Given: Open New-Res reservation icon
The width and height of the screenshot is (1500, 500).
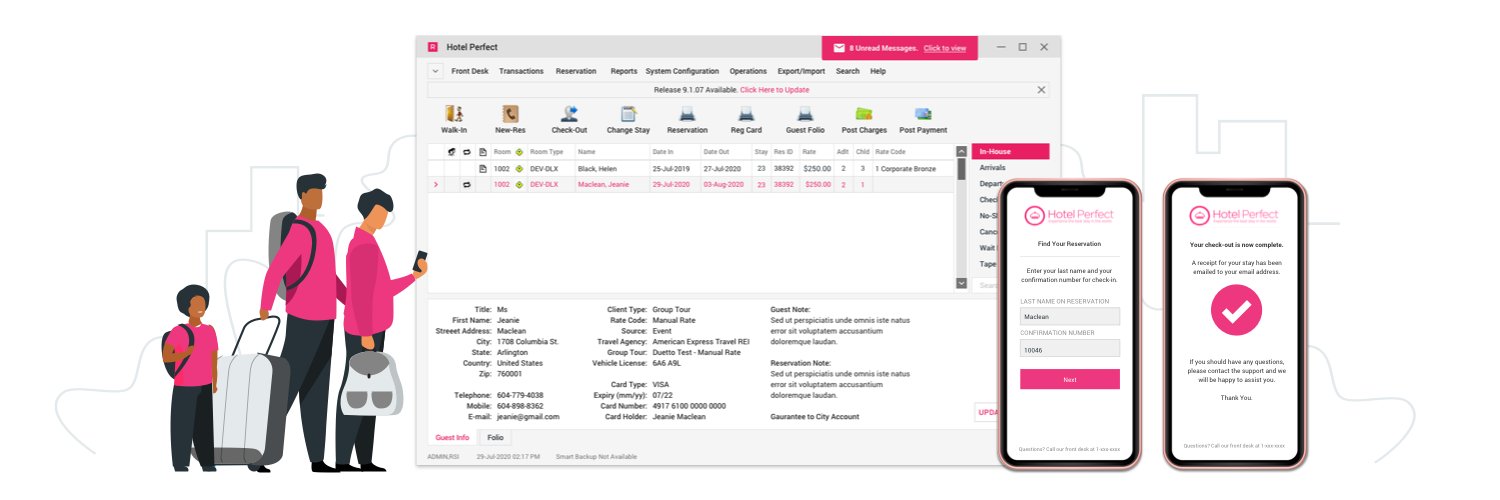Looking at the screenshot, I should click(510, 115).
